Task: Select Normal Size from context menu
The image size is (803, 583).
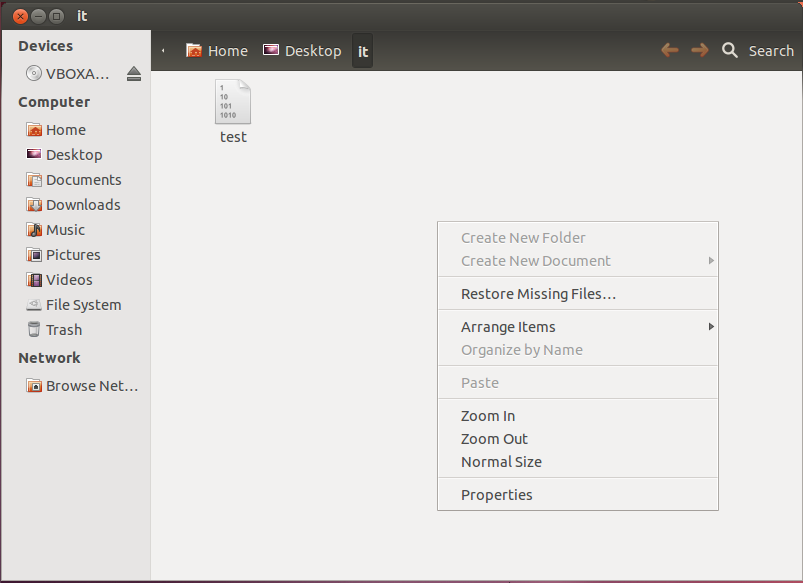Action: (578, 462)
